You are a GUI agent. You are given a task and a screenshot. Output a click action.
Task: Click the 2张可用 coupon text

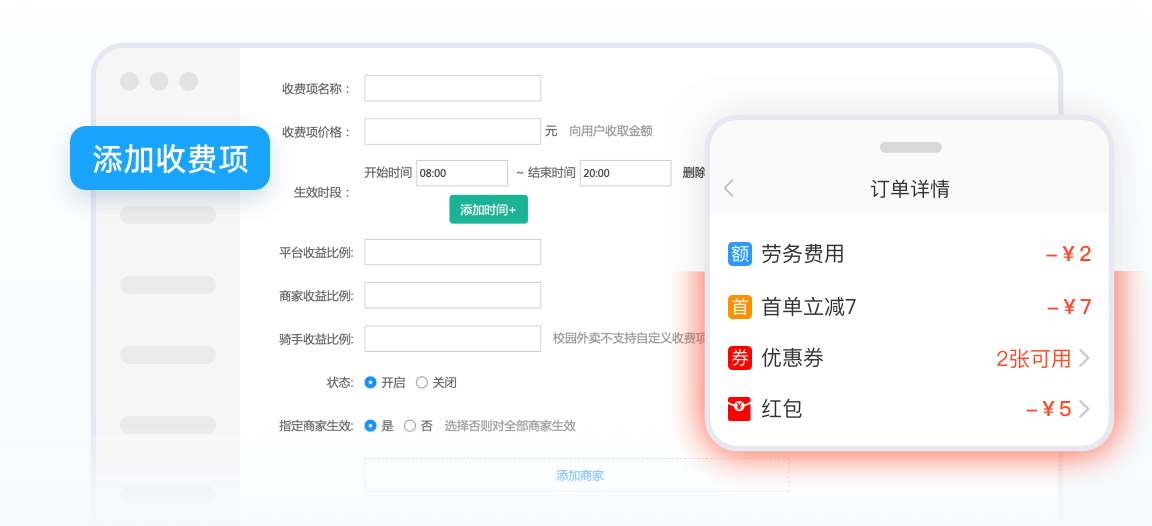[x=1034, y=359]
